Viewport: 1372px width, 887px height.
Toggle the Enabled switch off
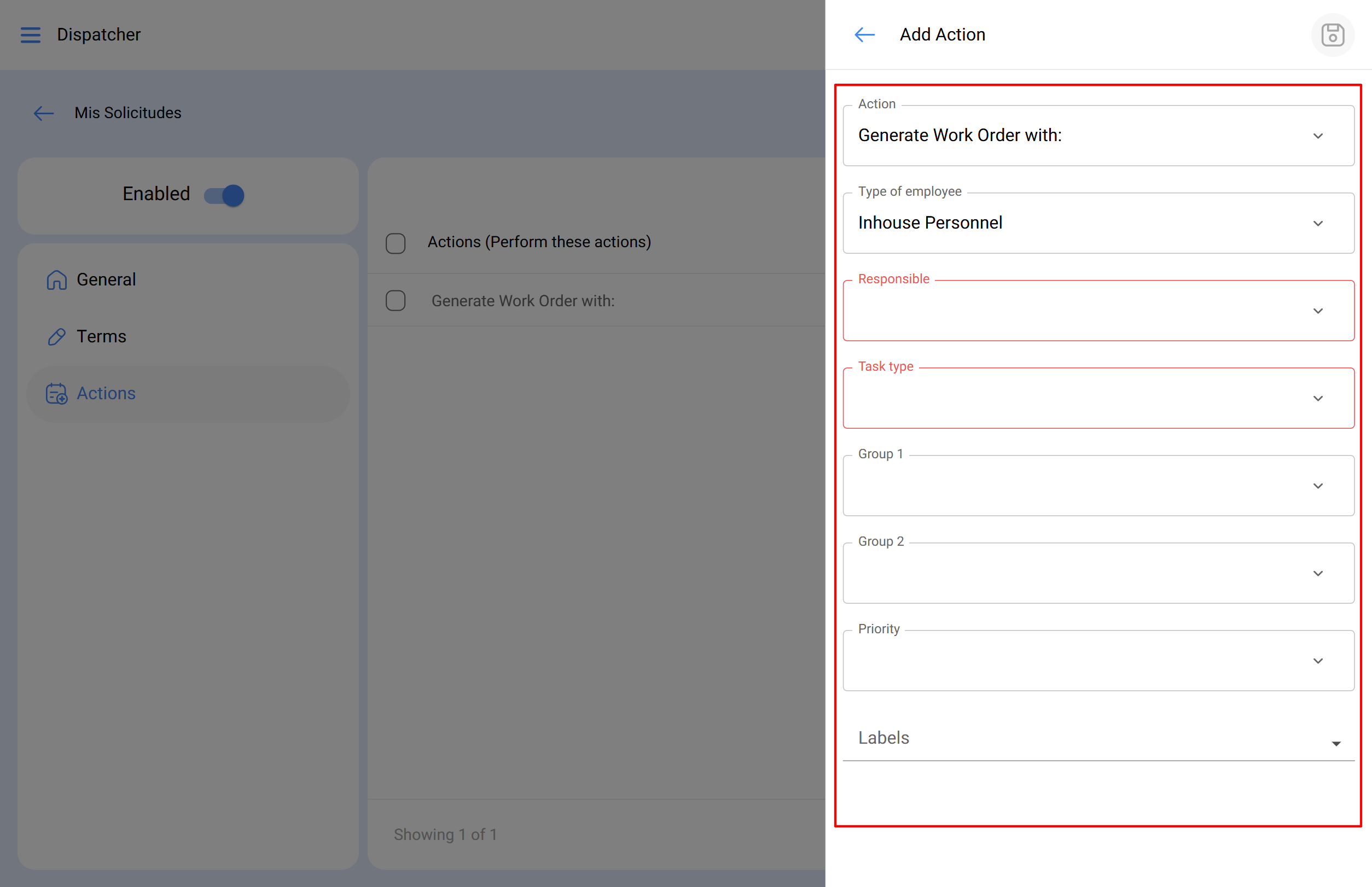pyautogui.click(x=225, y=195)
